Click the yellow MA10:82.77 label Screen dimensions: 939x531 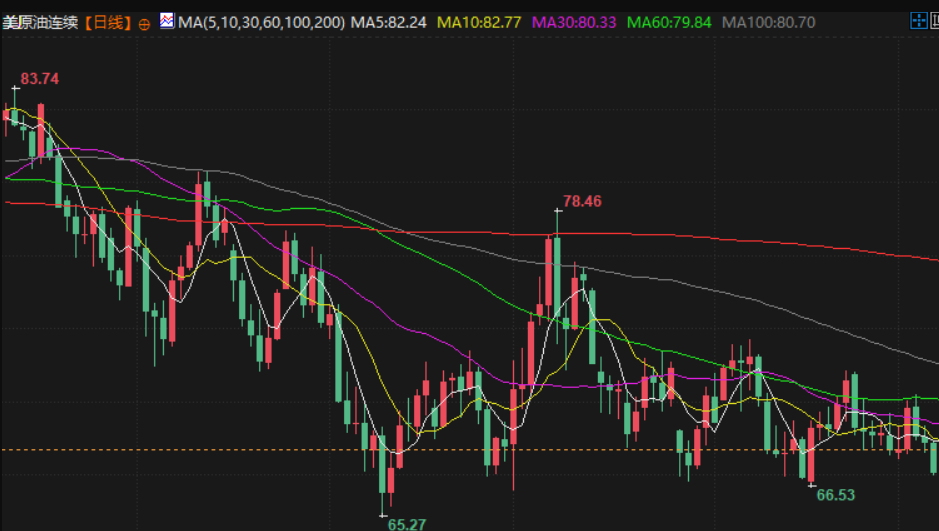pyautogui.click(x=478, y=23)
